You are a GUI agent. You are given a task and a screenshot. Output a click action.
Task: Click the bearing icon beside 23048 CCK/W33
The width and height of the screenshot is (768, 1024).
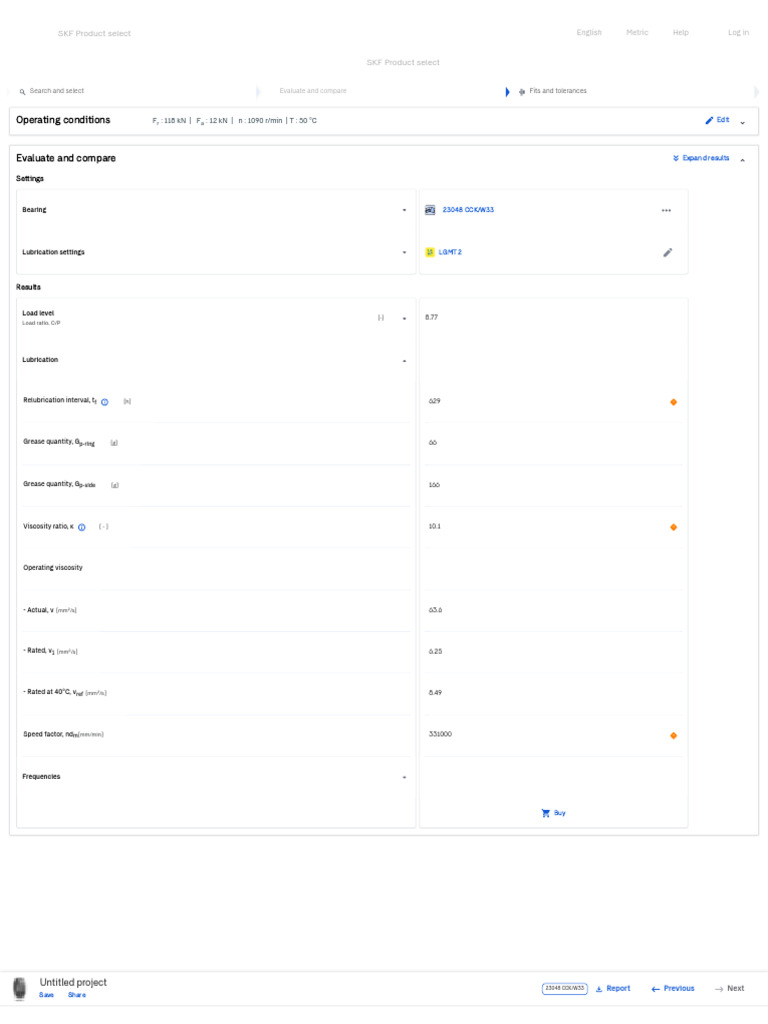point(430,210)
